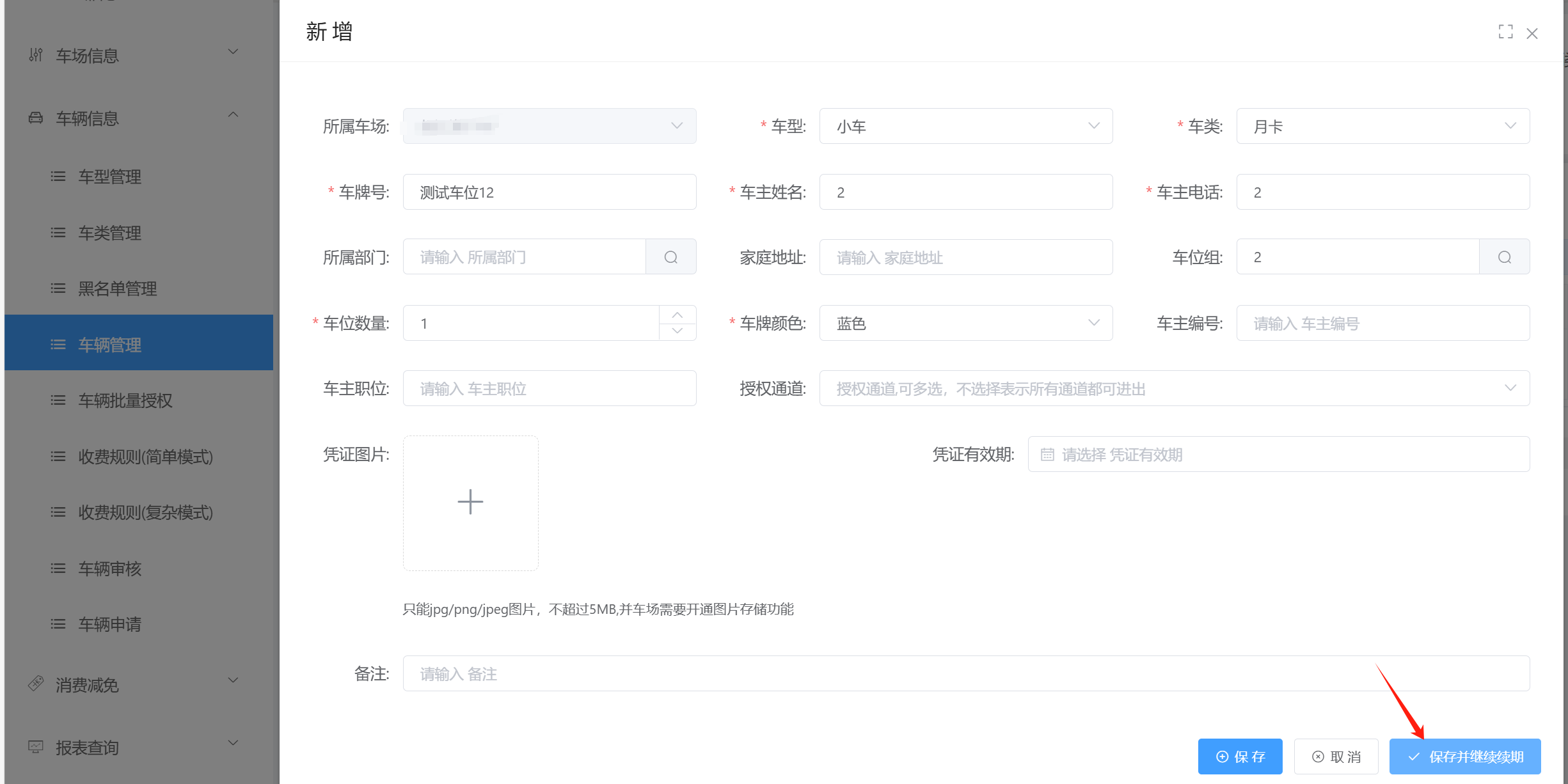
Task: Click search icon beside 所属部门 field
Action: point(670,257)
